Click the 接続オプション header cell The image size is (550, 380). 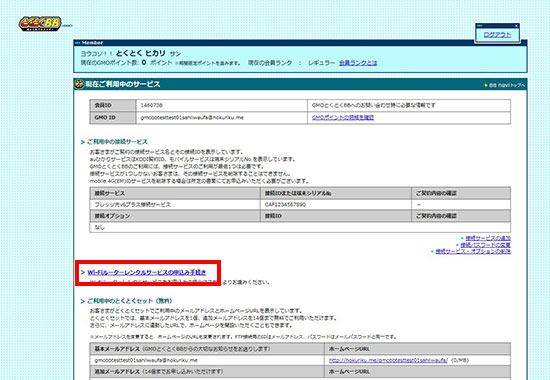[175, 216]
